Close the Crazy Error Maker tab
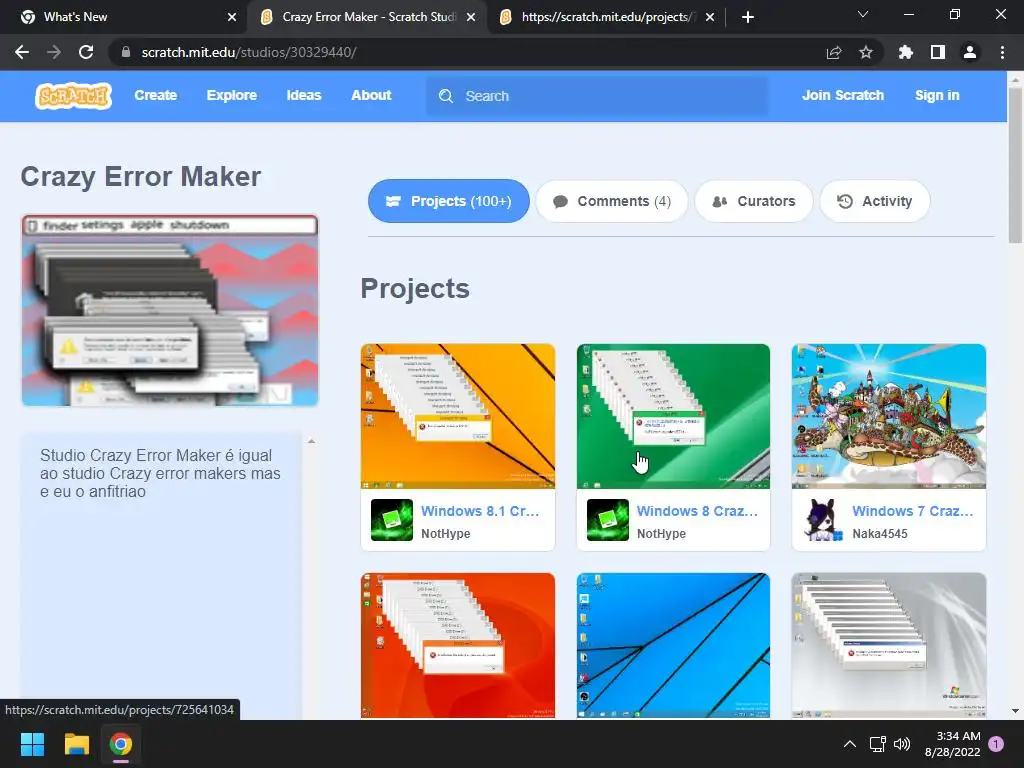Screen dimensions: 1024x768 coord(471,17)
